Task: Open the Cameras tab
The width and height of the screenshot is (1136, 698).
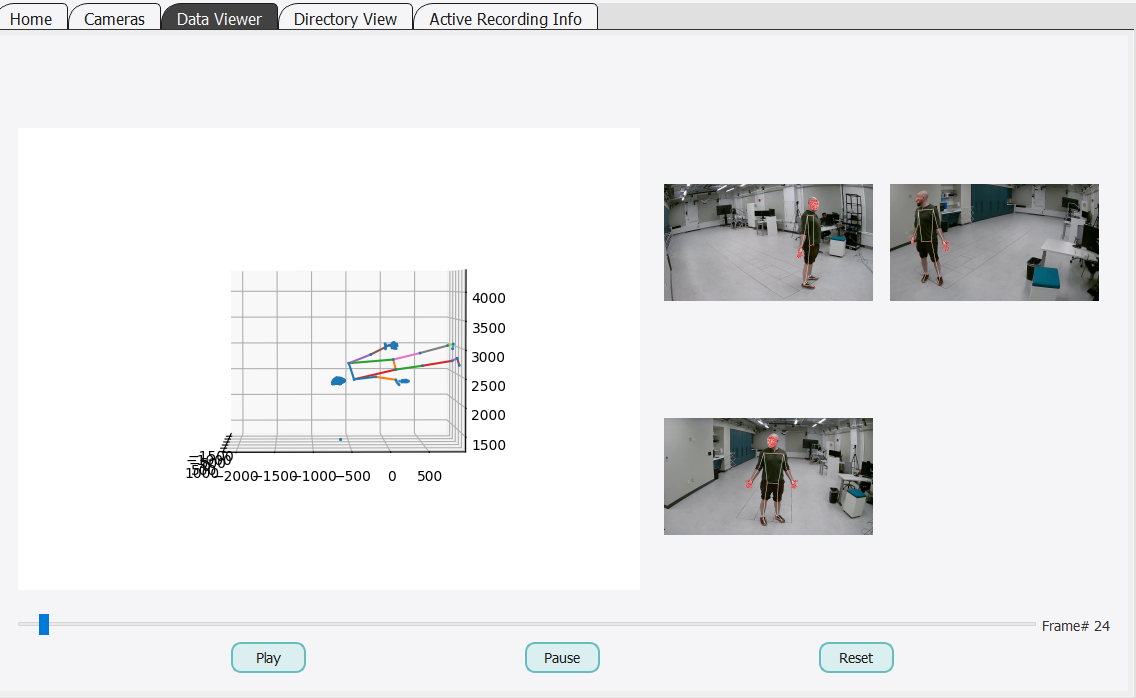Action: coord(114,19)
